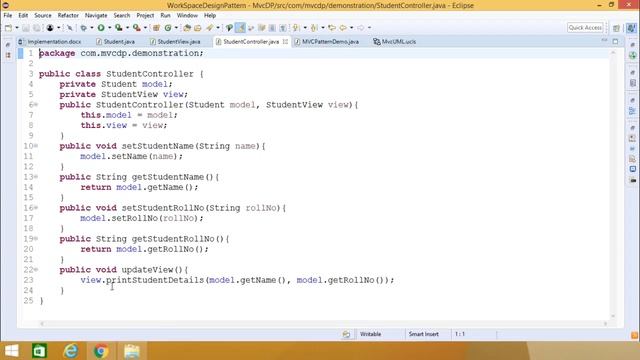Click the horizontal editor scrollbar
Screen dimensions: 640x360
(x=324, y=324)
